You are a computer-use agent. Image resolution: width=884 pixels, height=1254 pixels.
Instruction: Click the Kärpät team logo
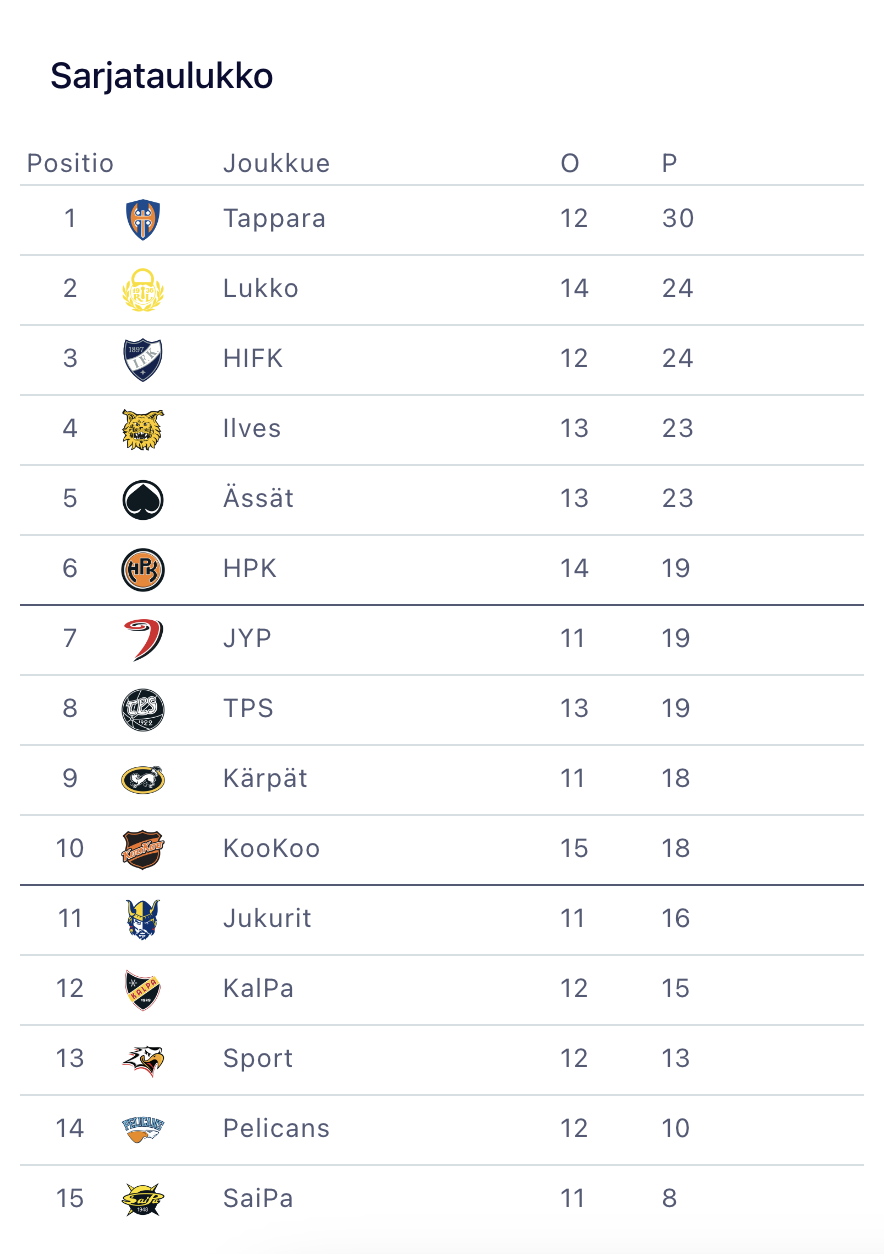[x=143, y=779]
